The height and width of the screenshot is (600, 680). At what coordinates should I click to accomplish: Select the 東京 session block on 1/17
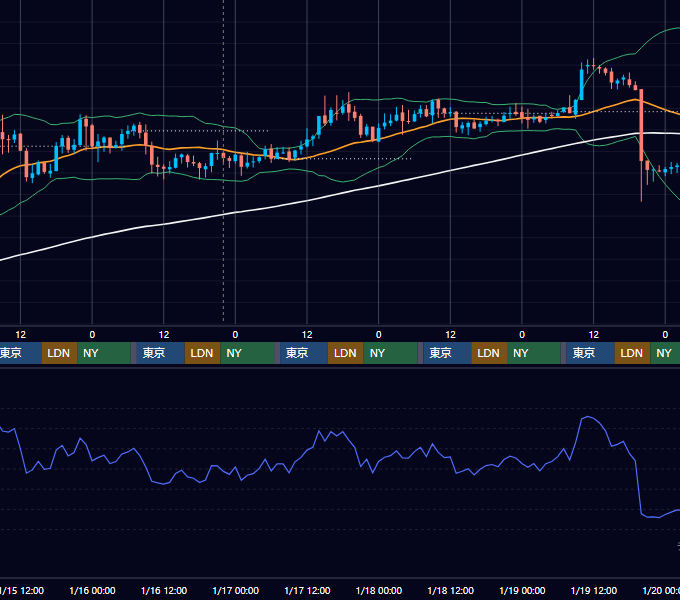pyautogui.click(x=304, y=353)
